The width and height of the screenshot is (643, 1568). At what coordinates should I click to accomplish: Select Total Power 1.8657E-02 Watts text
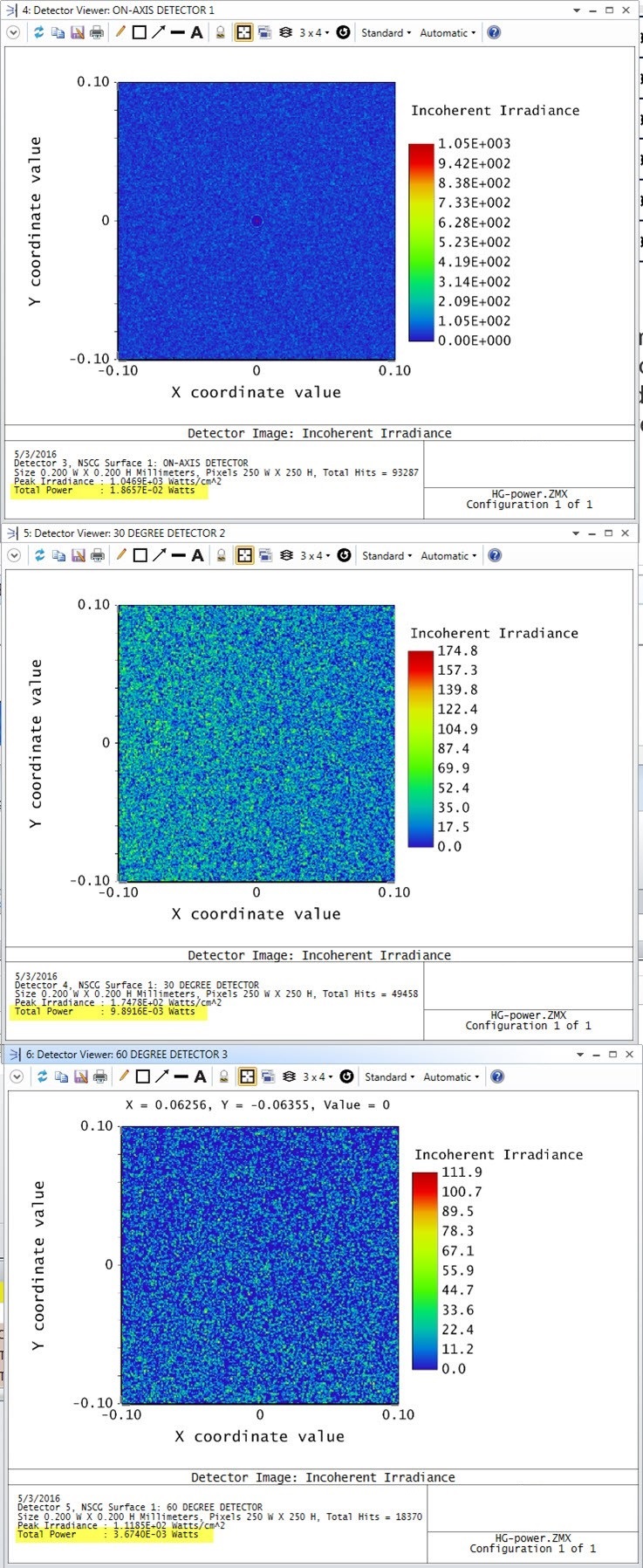point(105,491)
